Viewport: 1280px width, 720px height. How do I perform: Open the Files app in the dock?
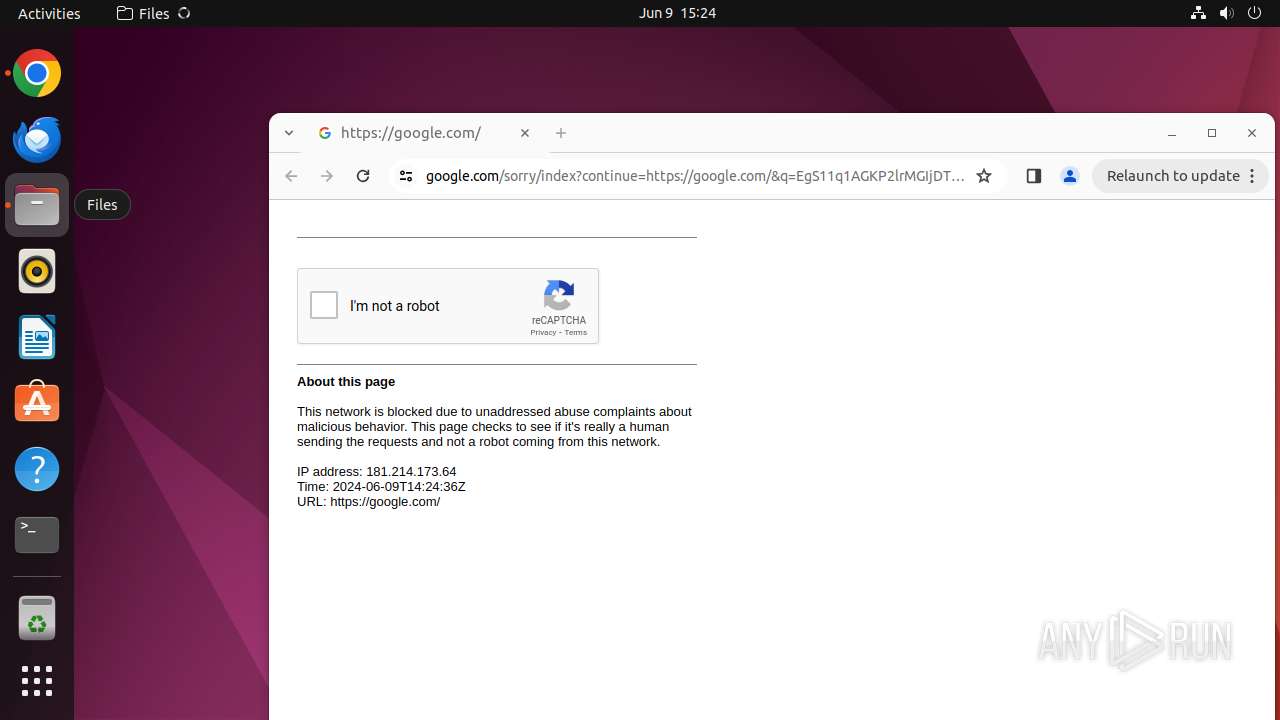(x=37, y=205)
